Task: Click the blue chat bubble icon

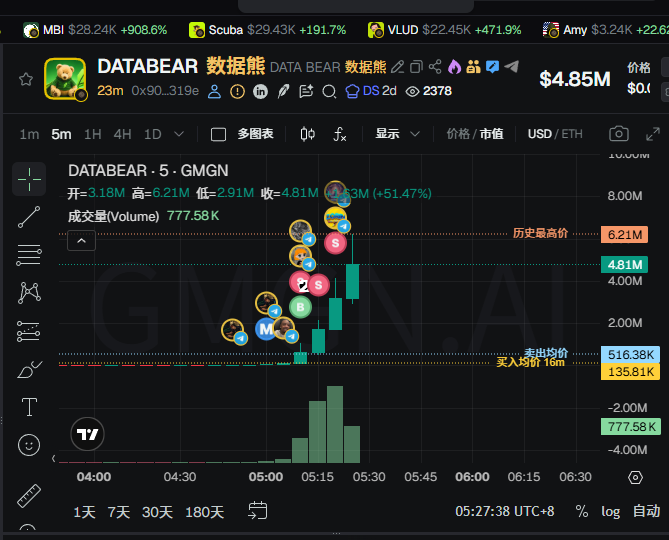Action: 492,67
